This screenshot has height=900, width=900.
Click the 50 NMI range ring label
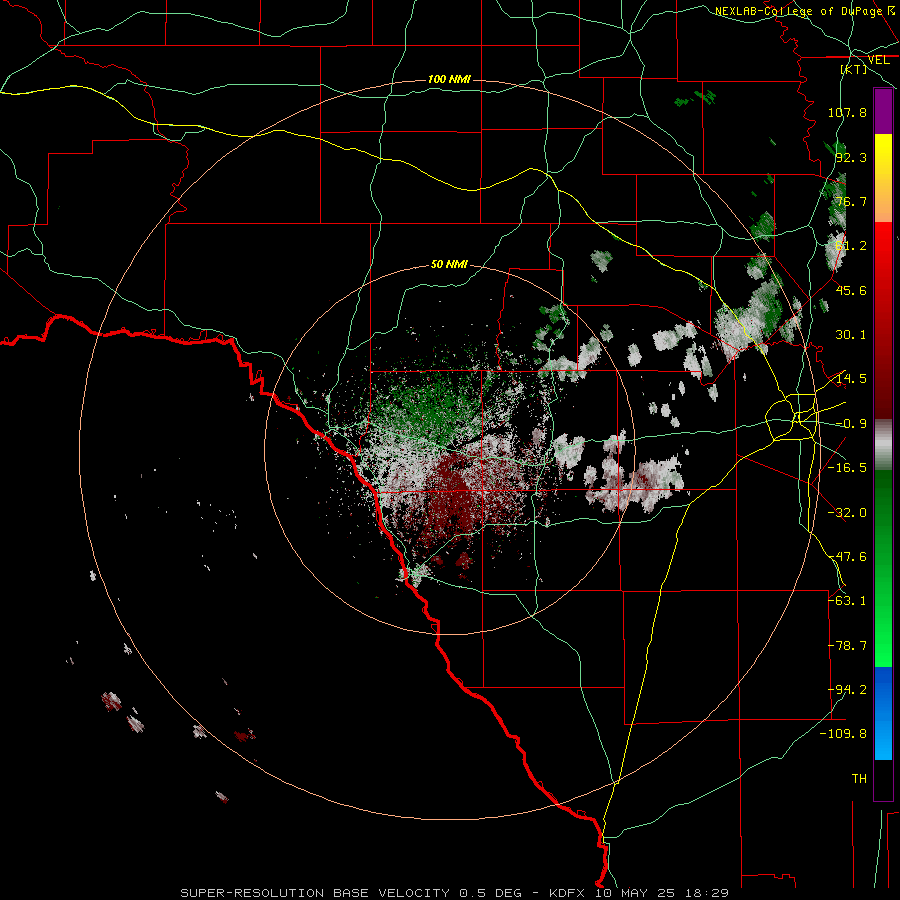(x=449, y=264)
